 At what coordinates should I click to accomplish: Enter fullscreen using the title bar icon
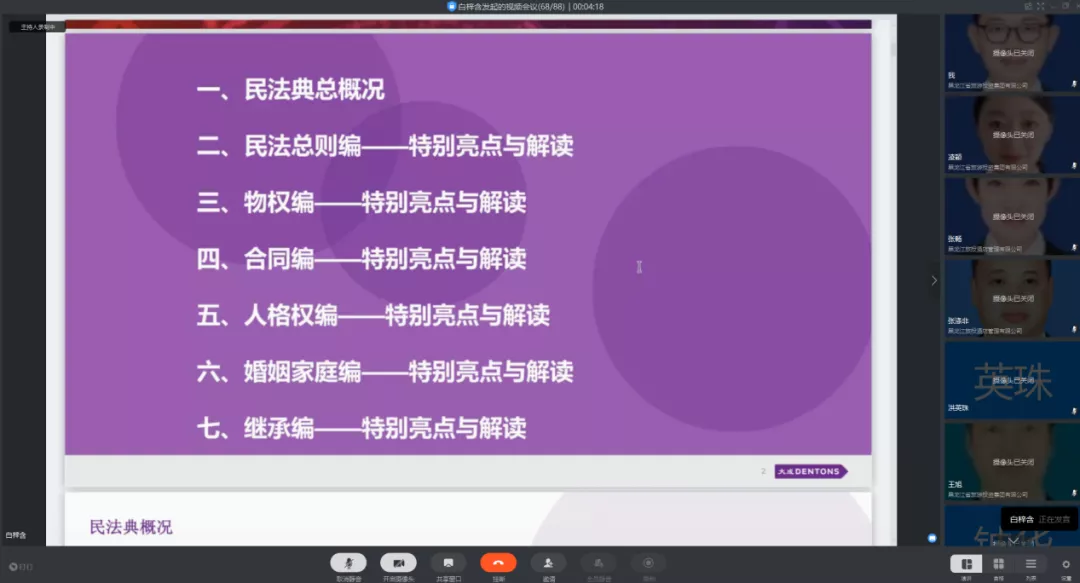[x=1041, y=6]
